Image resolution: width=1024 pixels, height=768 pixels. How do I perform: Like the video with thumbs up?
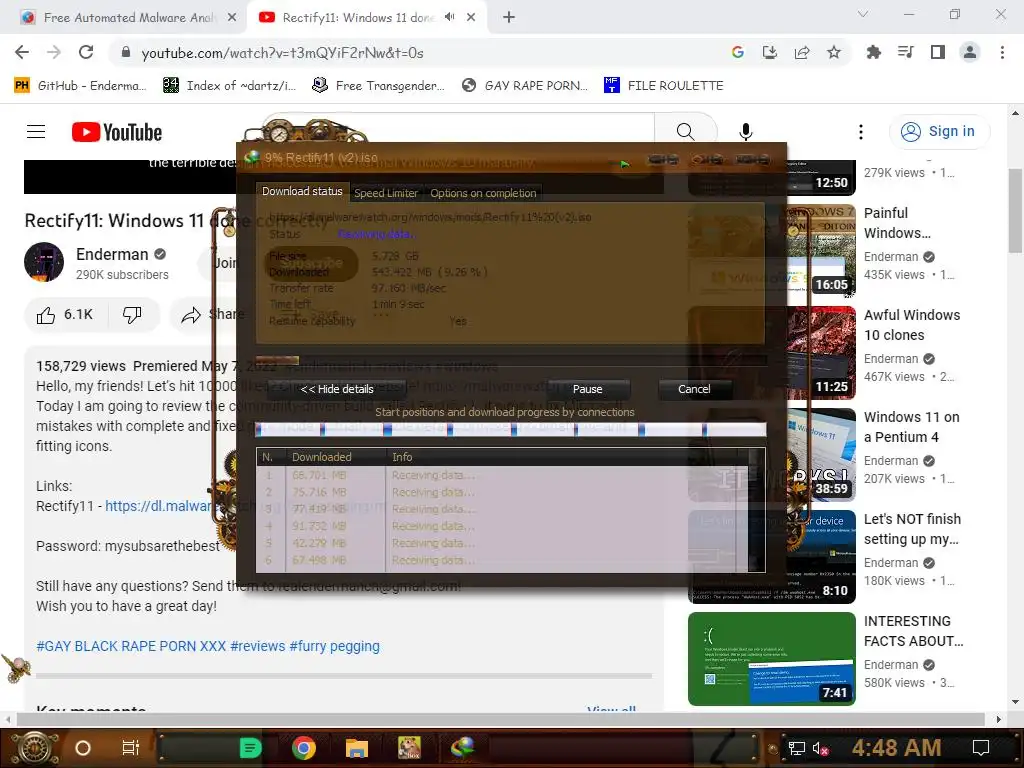coord(64,315)
